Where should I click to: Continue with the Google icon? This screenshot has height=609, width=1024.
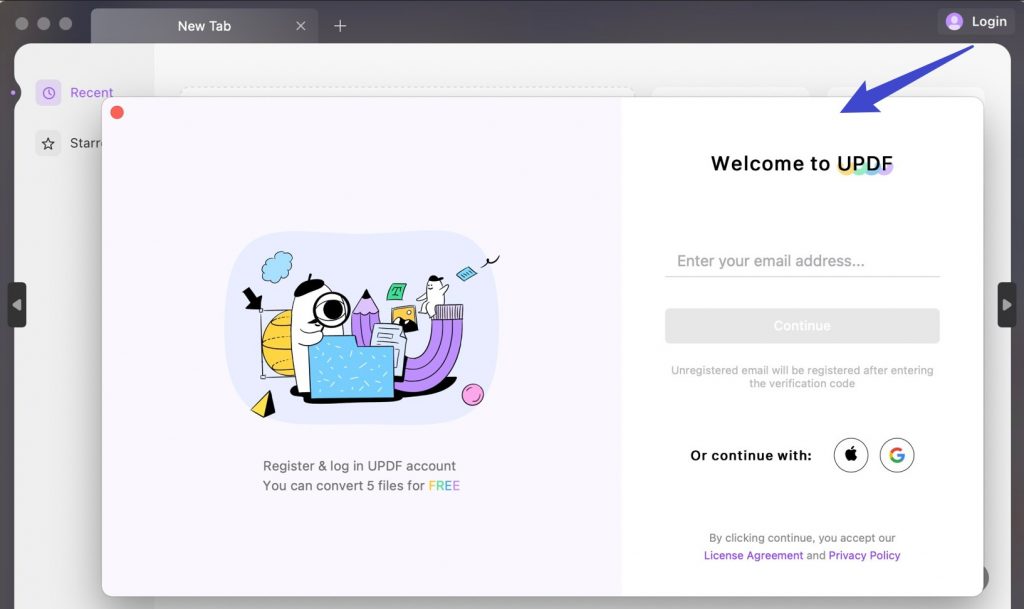[897, 455]
